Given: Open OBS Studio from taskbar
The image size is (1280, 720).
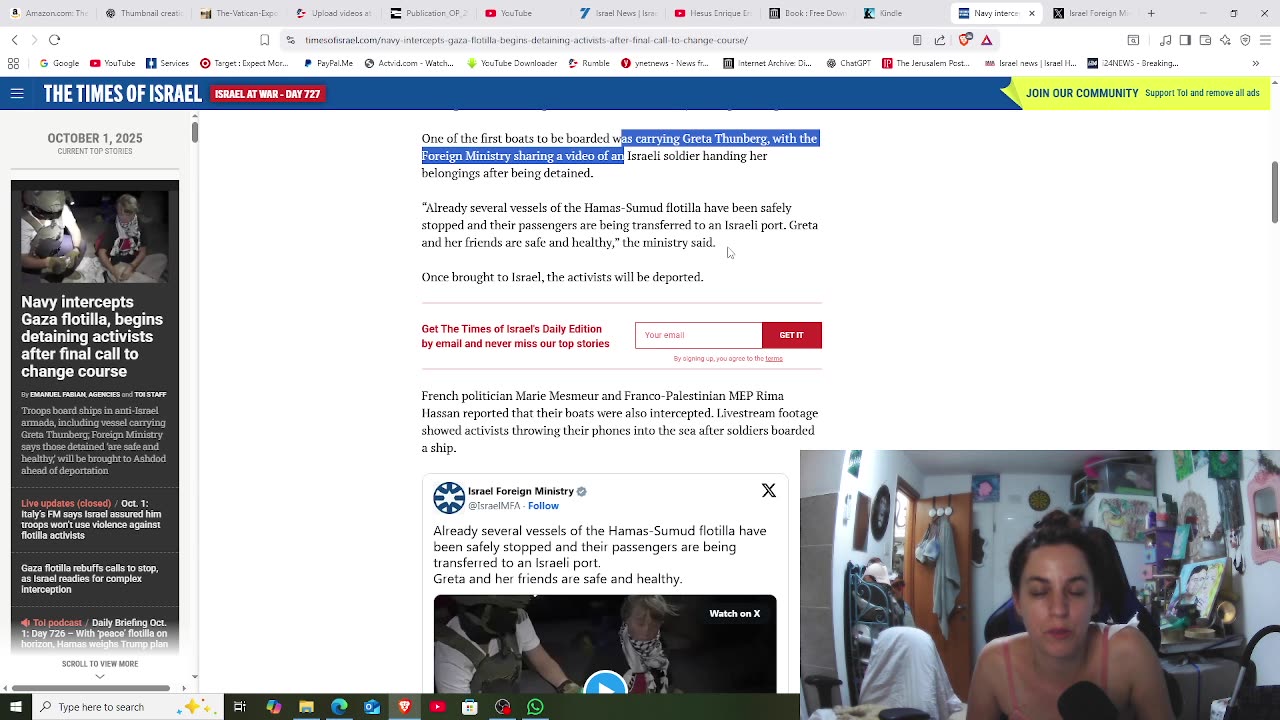Looking at the screenshot, I should (x=503, y=707).
